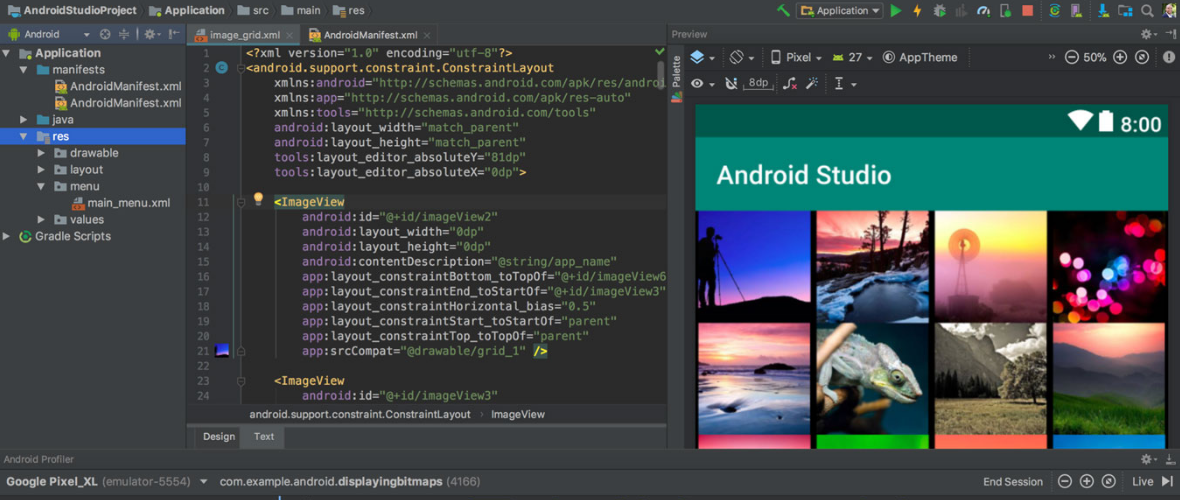Image resolution: width=1180 pixels, height=500 pixels.
Task: Click the Clear All Constraints icon
Action: click(790, 84)
